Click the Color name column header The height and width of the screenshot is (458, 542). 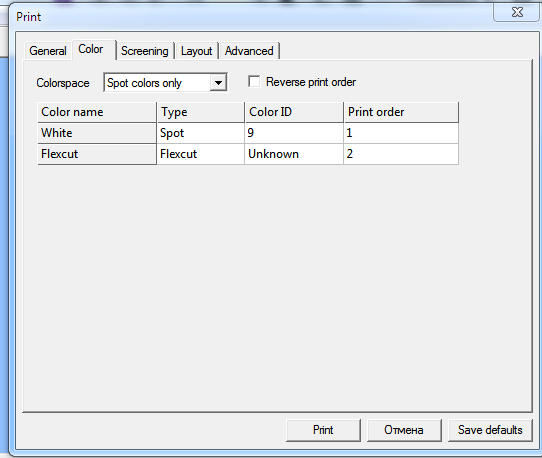97,112
